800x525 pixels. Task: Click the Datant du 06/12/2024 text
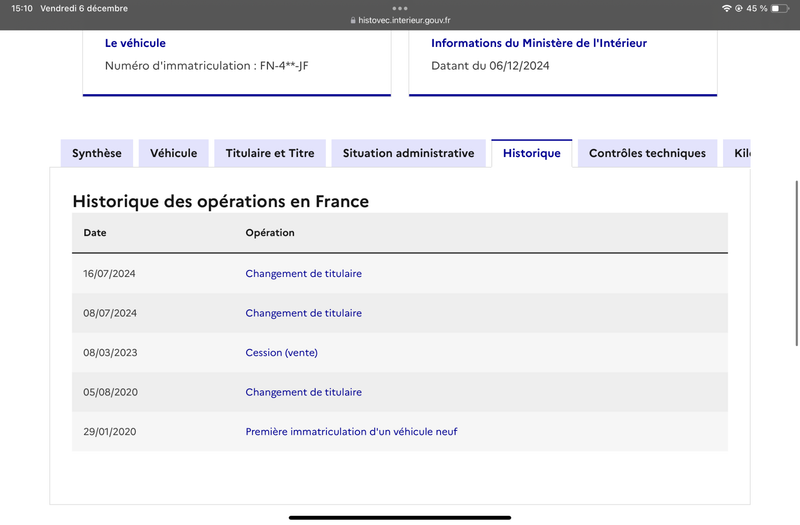[x=490, y=65]
